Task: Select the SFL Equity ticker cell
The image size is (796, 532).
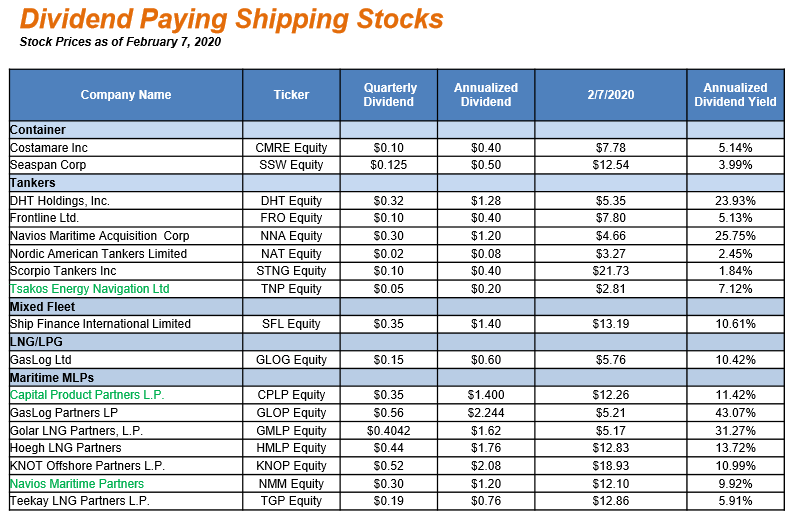Action: point(291,324)
